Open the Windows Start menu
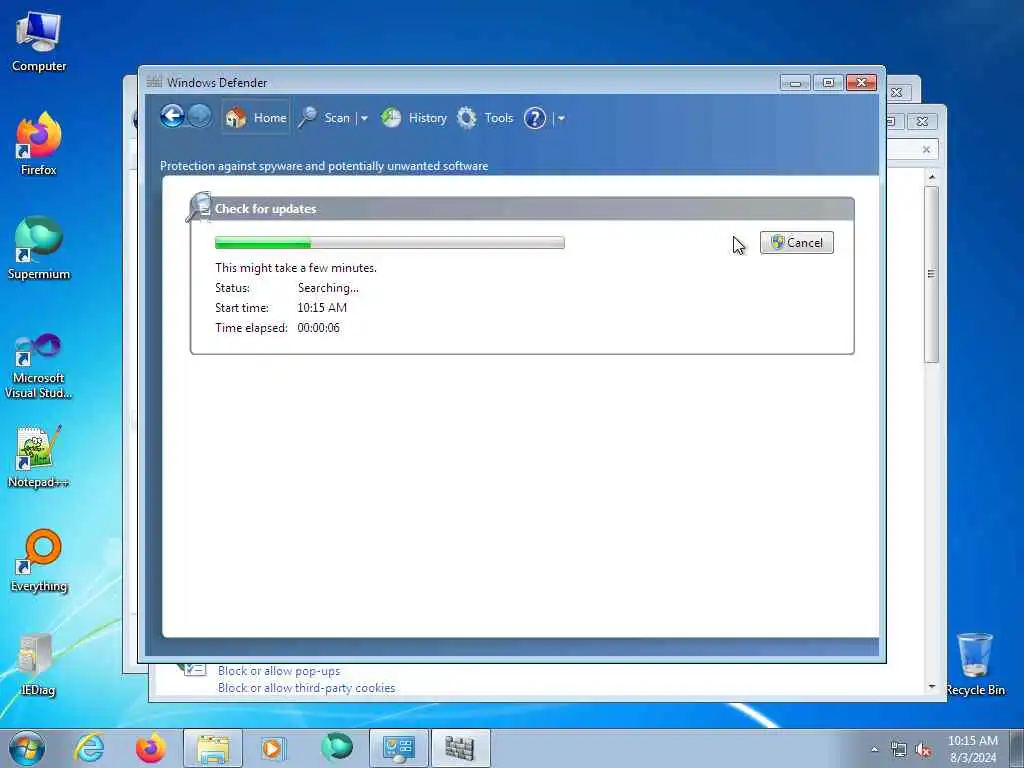Screen dimensions: 1024x768 (x=27, y=748)
